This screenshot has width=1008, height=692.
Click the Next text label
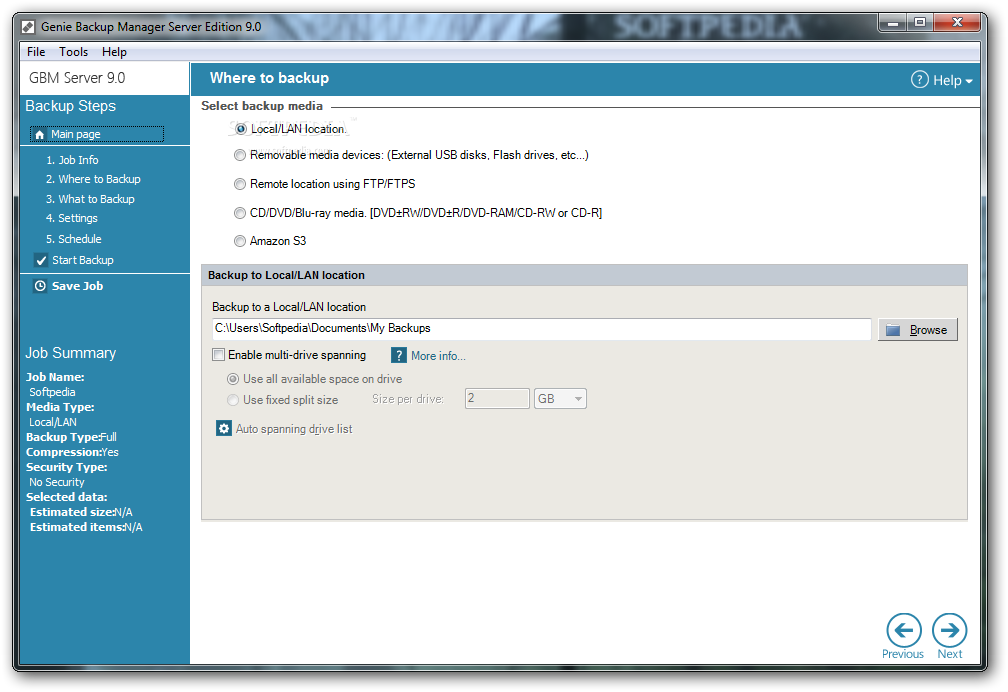pos(950,654)
